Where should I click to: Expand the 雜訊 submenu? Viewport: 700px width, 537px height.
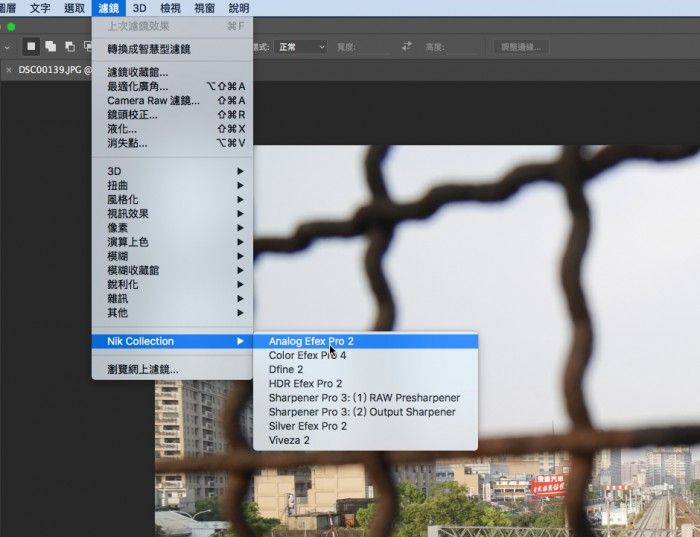click(x=172, y=299)
